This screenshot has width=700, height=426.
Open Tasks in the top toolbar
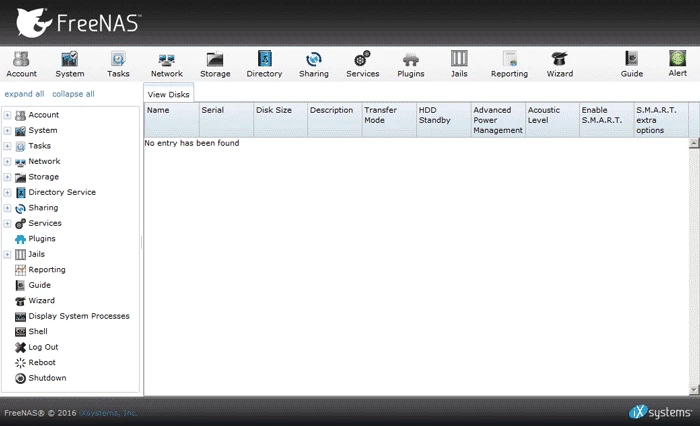tap(118, 64)
